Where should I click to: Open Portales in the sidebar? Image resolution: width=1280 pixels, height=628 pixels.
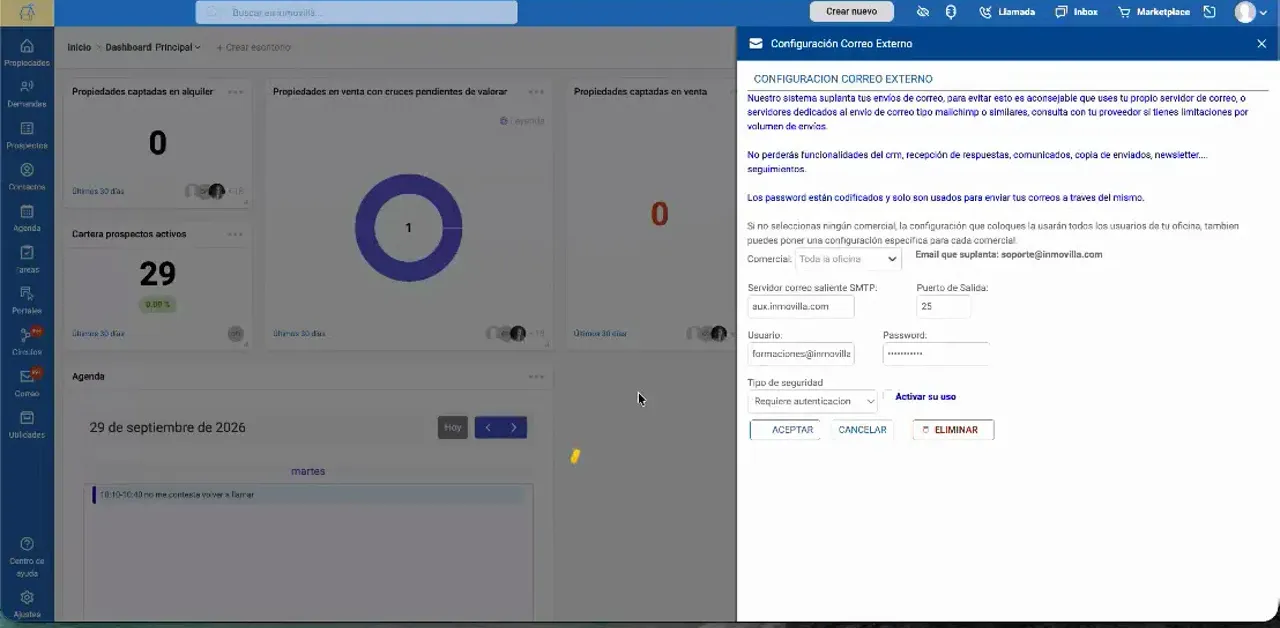27,301
